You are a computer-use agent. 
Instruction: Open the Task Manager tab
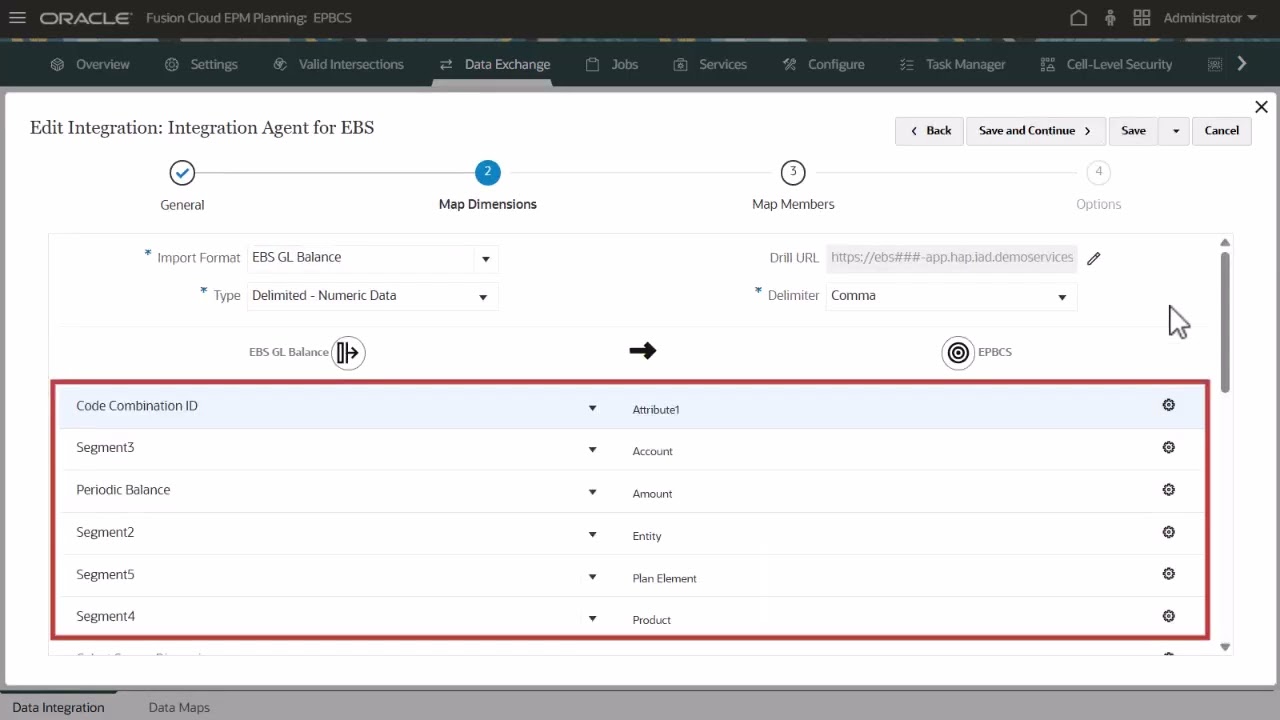952,64
